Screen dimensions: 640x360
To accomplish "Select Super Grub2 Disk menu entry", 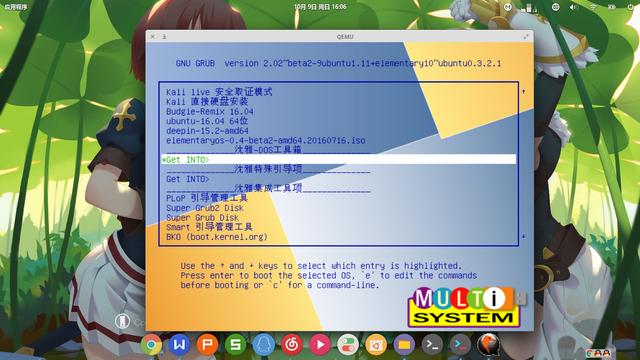I will [x=205, y=208].
